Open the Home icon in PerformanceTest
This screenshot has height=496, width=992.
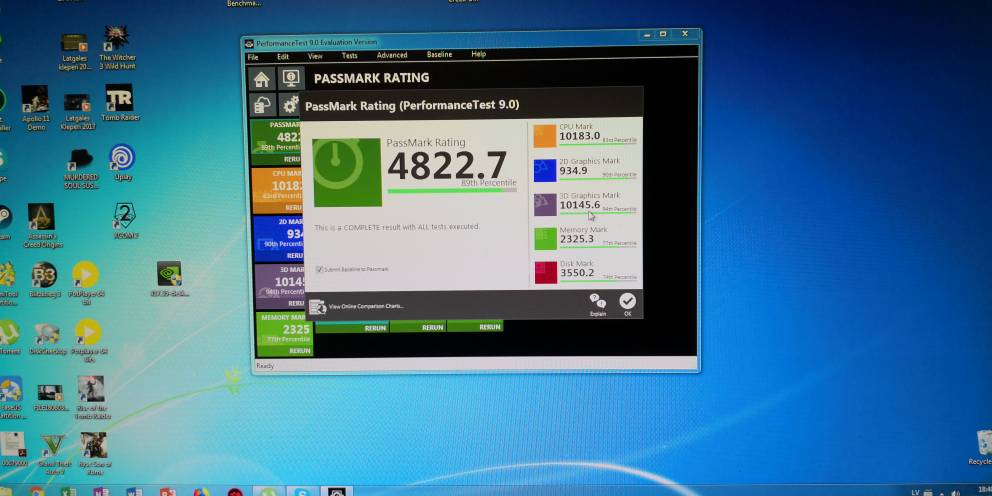click(x=262, y=79)
